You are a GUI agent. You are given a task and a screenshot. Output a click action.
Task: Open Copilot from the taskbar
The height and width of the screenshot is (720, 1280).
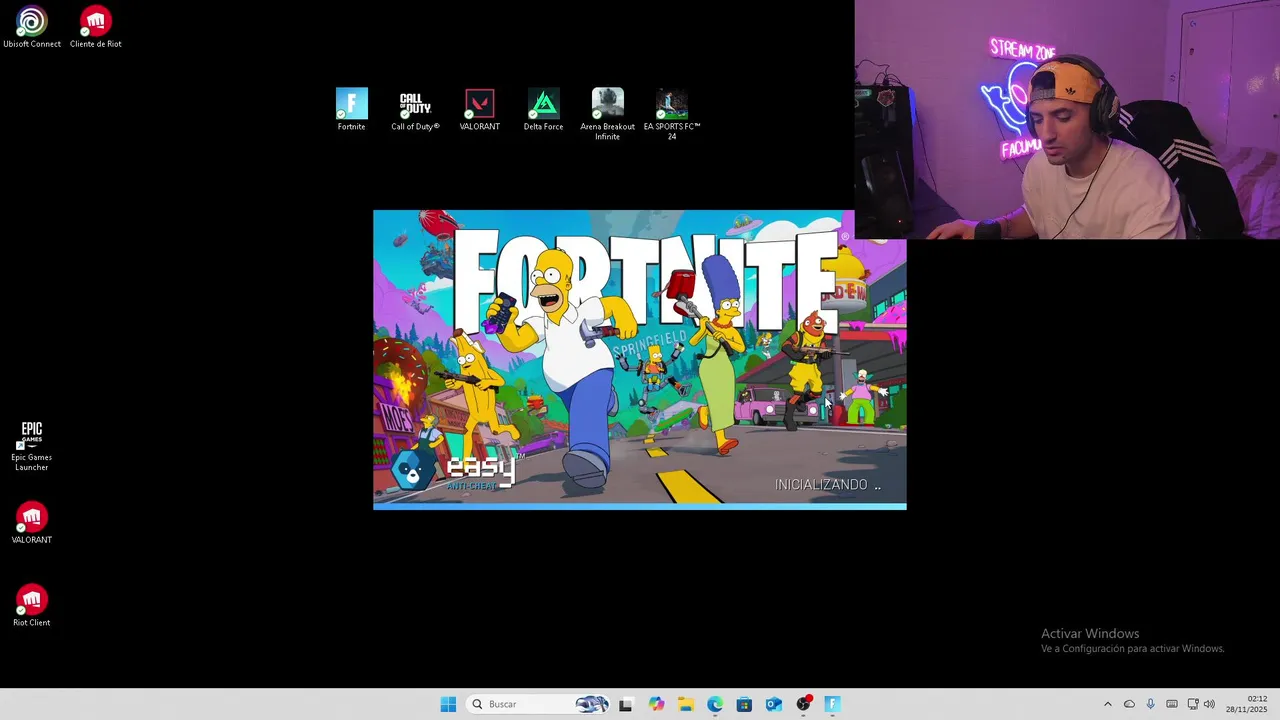[656, 704]
